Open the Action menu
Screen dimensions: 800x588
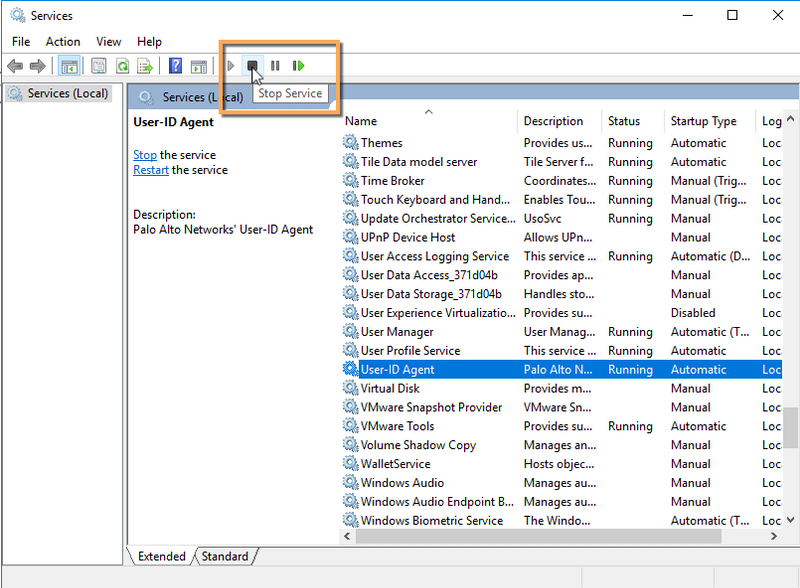coord(62,41)
